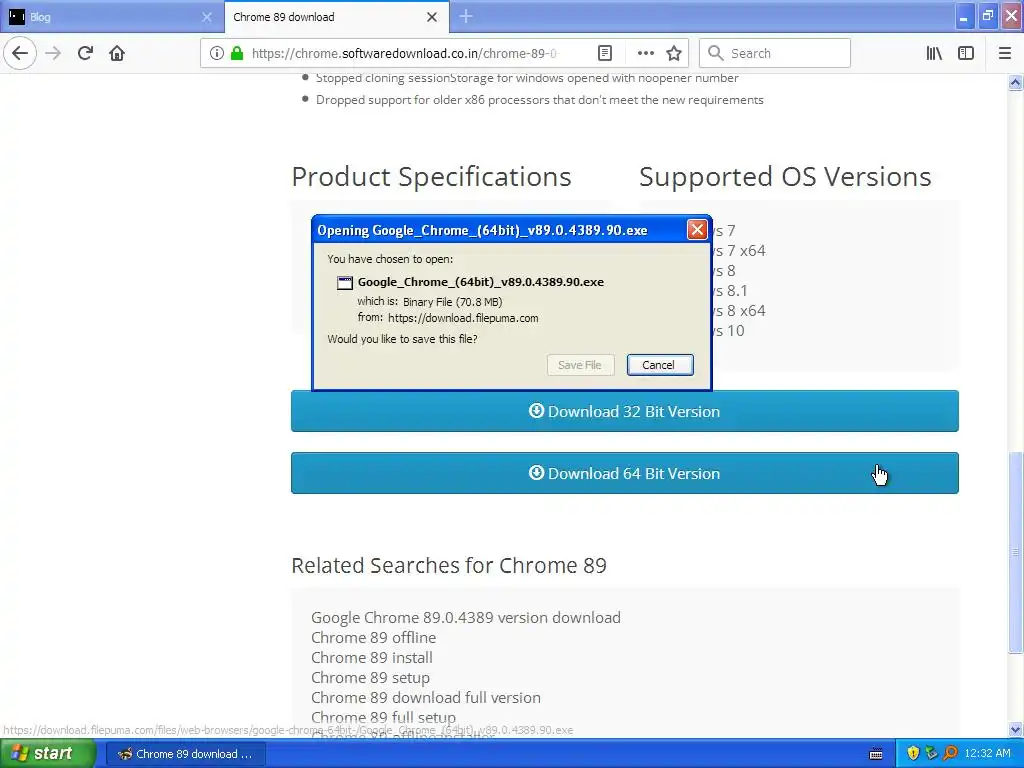
Task: Click 'Chrome 89 offline' related search
Action: pos(374,638)
